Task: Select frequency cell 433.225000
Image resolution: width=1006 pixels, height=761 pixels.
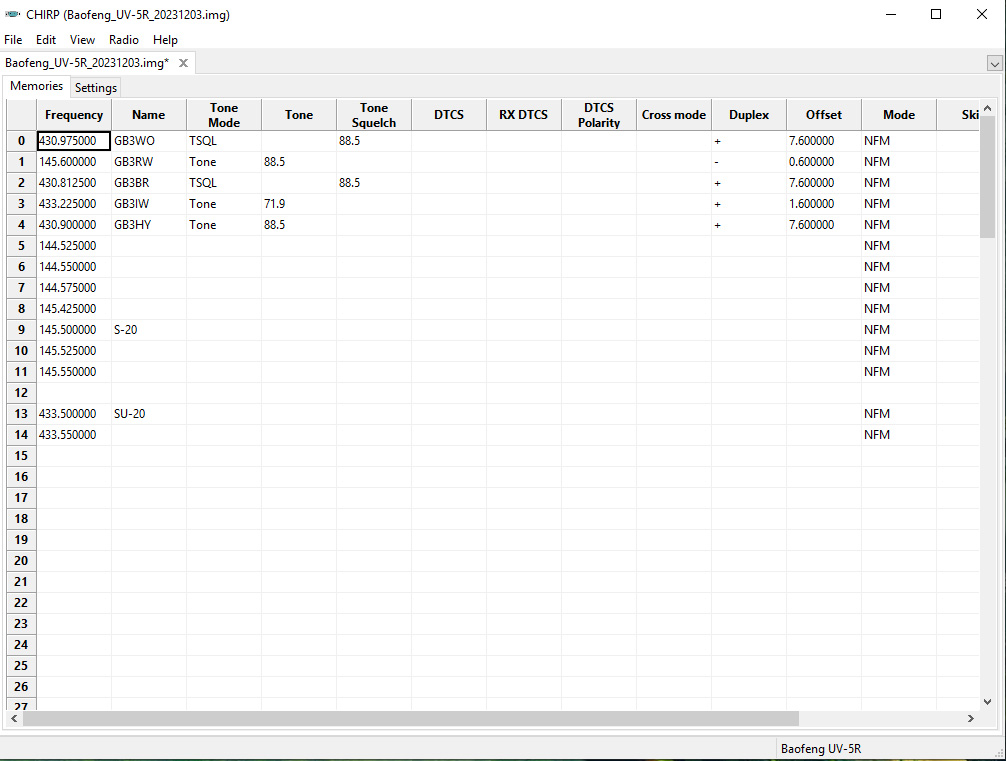Action: point(74,203)
